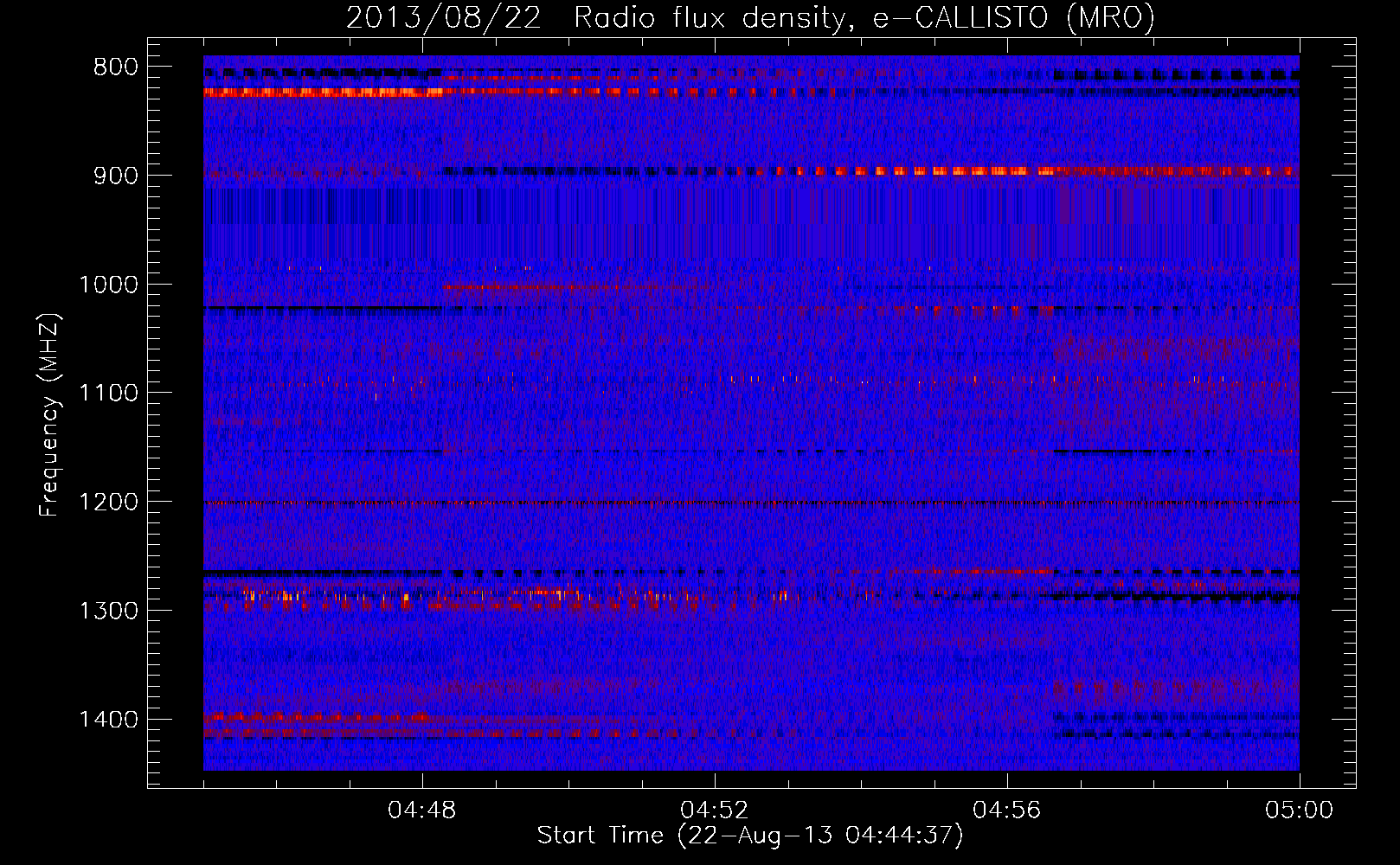The image size is (1400, 865).
Task: Select the 1400 frequency axis label
Action: (108, 720)
